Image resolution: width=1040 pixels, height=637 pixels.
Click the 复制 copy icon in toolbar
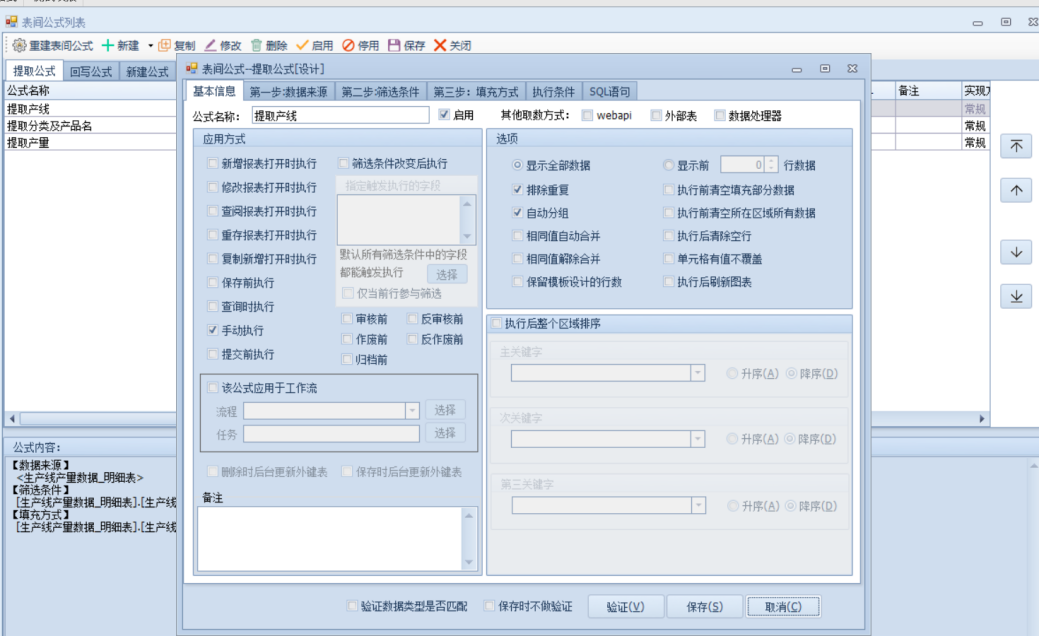[x=165, y=45]
